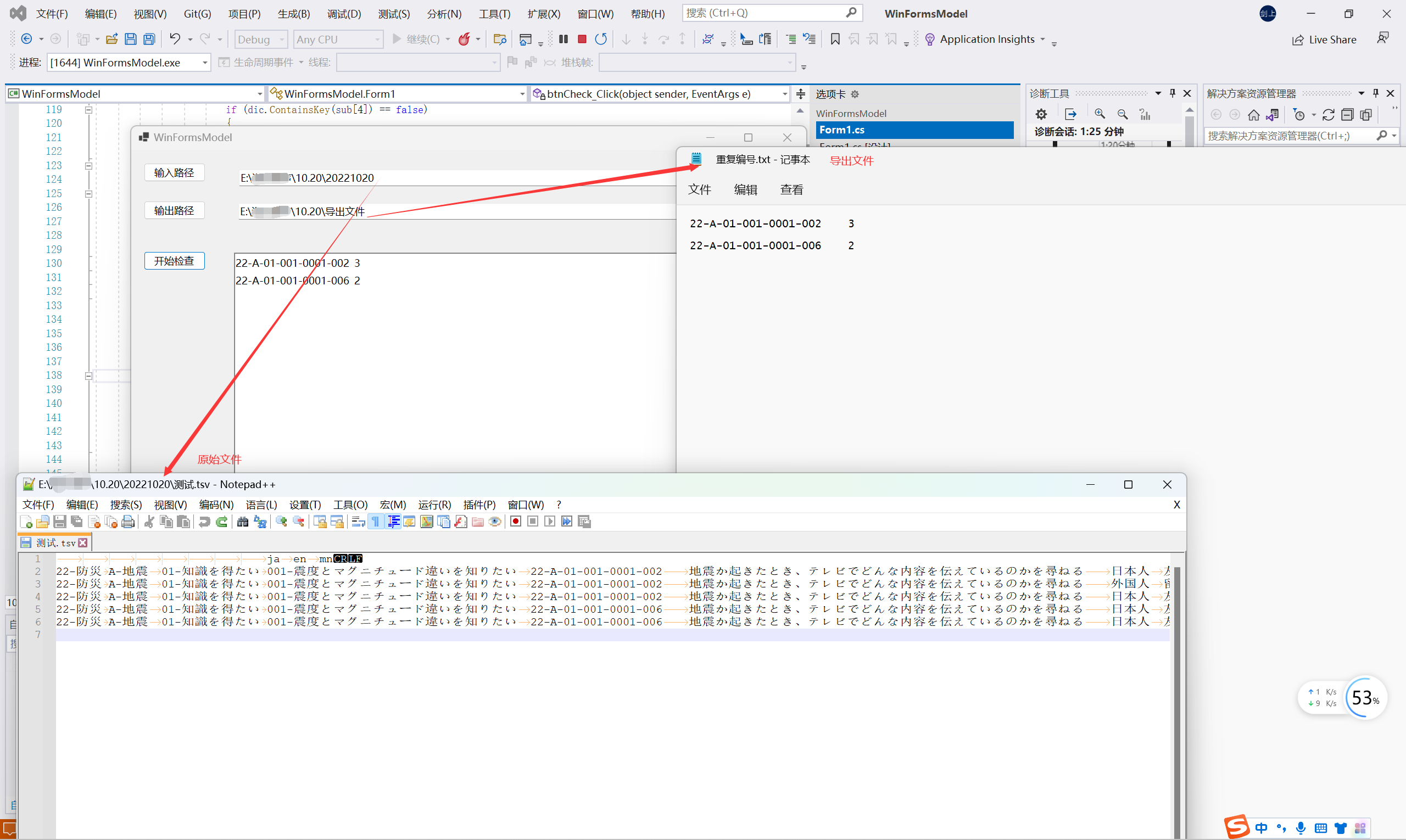Click the Restart debug session icon
1406x840 pixels.
click(601, 39)
